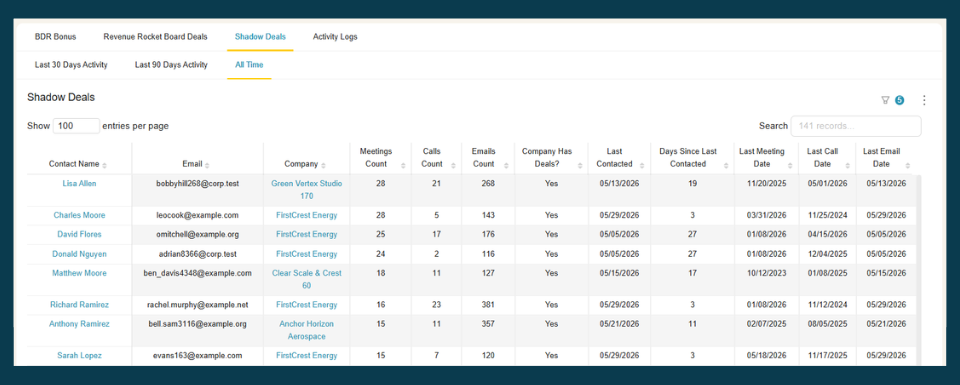The height and width of the screenshot is (385, 960).
Task: Open FirstCrest Energy in Richard Ramirez row
Action: (307, 305)
